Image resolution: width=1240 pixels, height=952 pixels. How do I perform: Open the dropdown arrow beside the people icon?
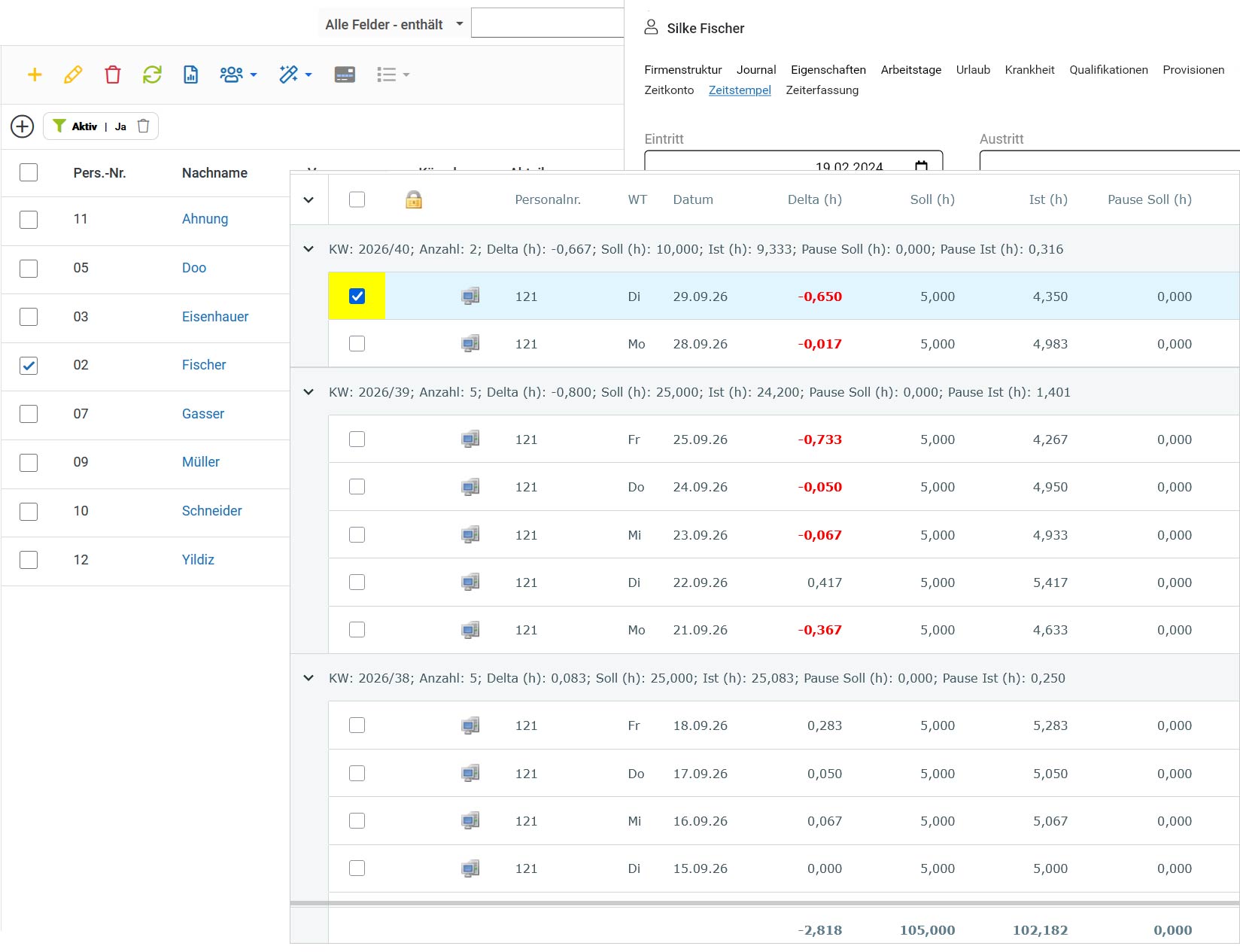[254, 75]
